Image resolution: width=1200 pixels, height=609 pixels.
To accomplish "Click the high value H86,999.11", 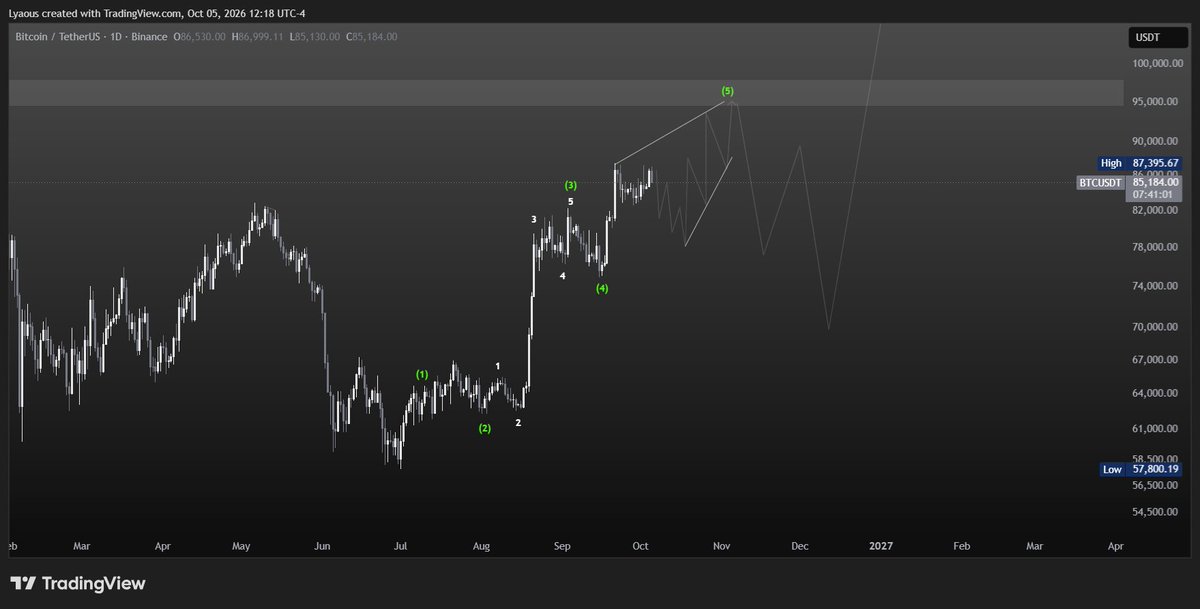I will 259,37.
